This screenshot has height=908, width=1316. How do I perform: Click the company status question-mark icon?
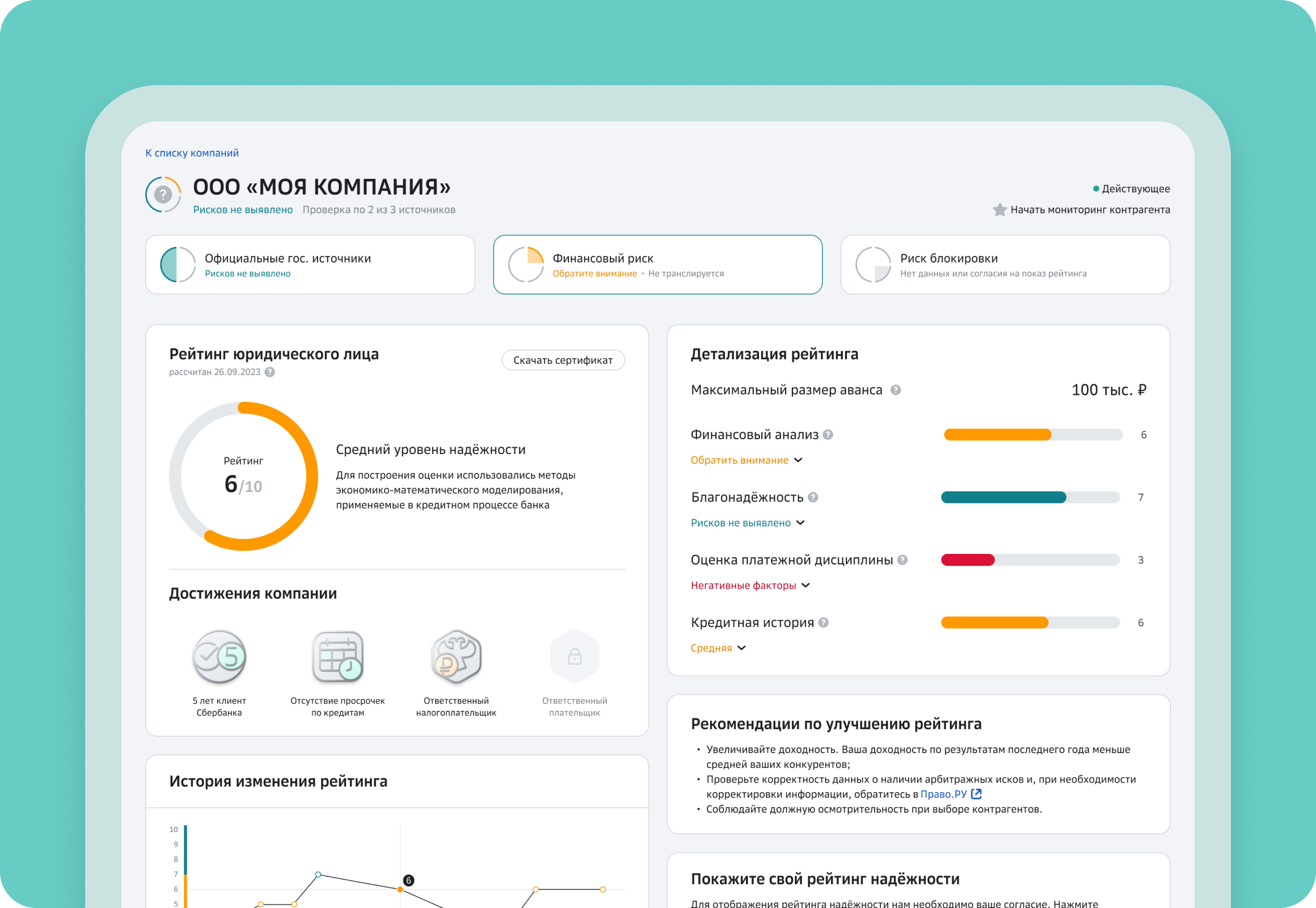click(163, 195)
